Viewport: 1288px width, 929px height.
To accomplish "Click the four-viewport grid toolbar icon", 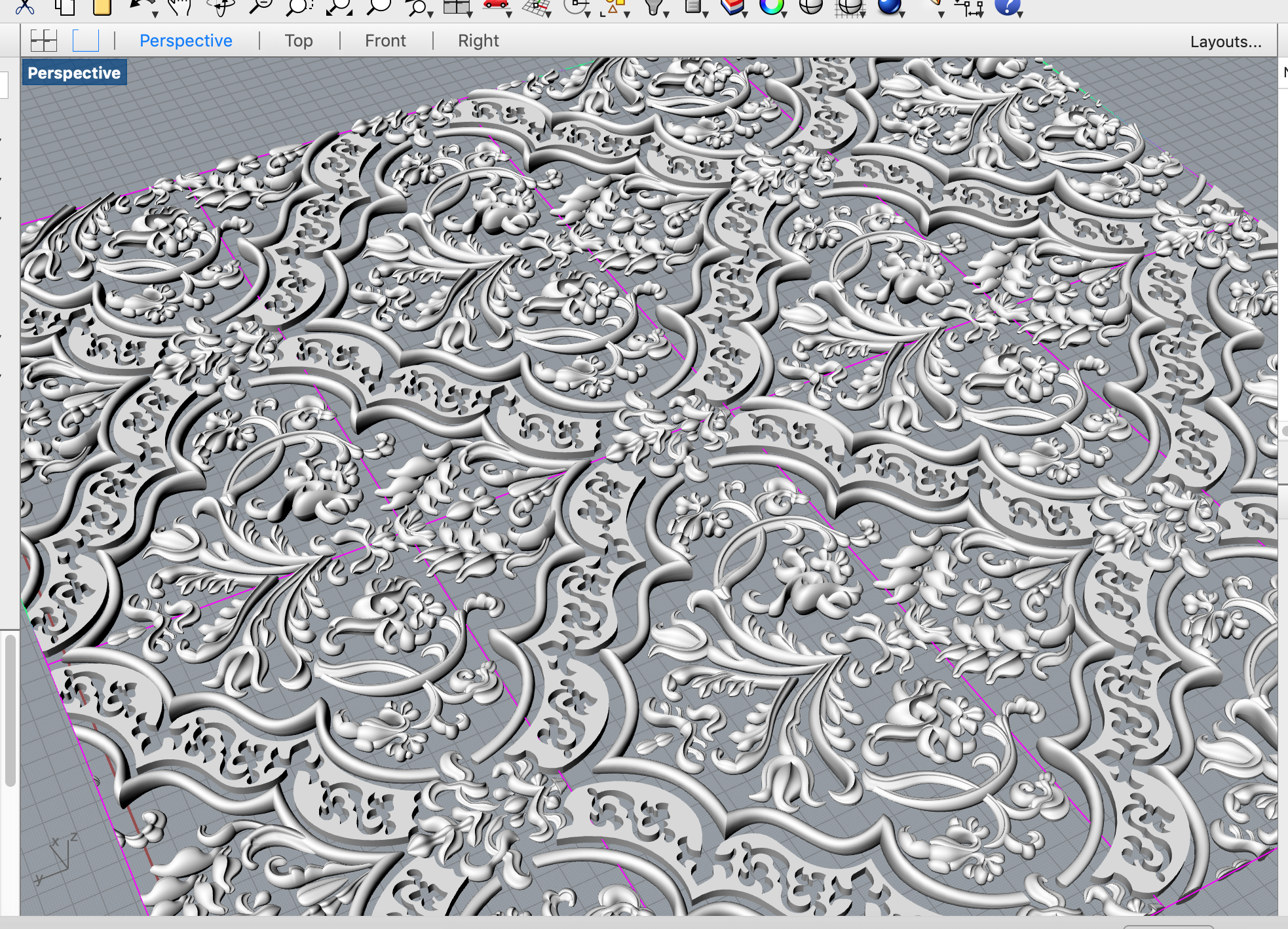I will pos(457,7).
